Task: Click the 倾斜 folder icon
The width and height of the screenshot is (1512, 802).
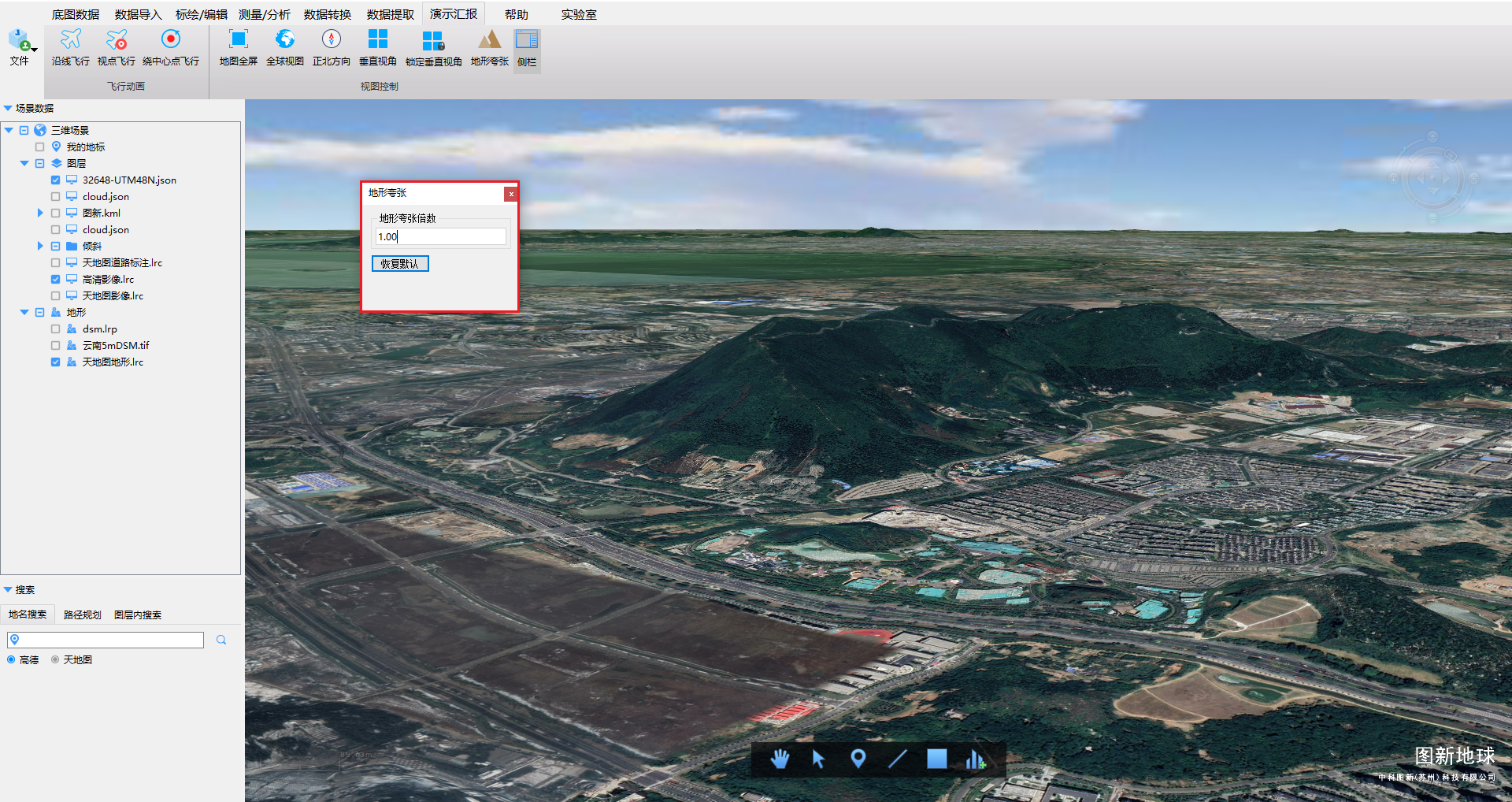Action: [72, 246]
